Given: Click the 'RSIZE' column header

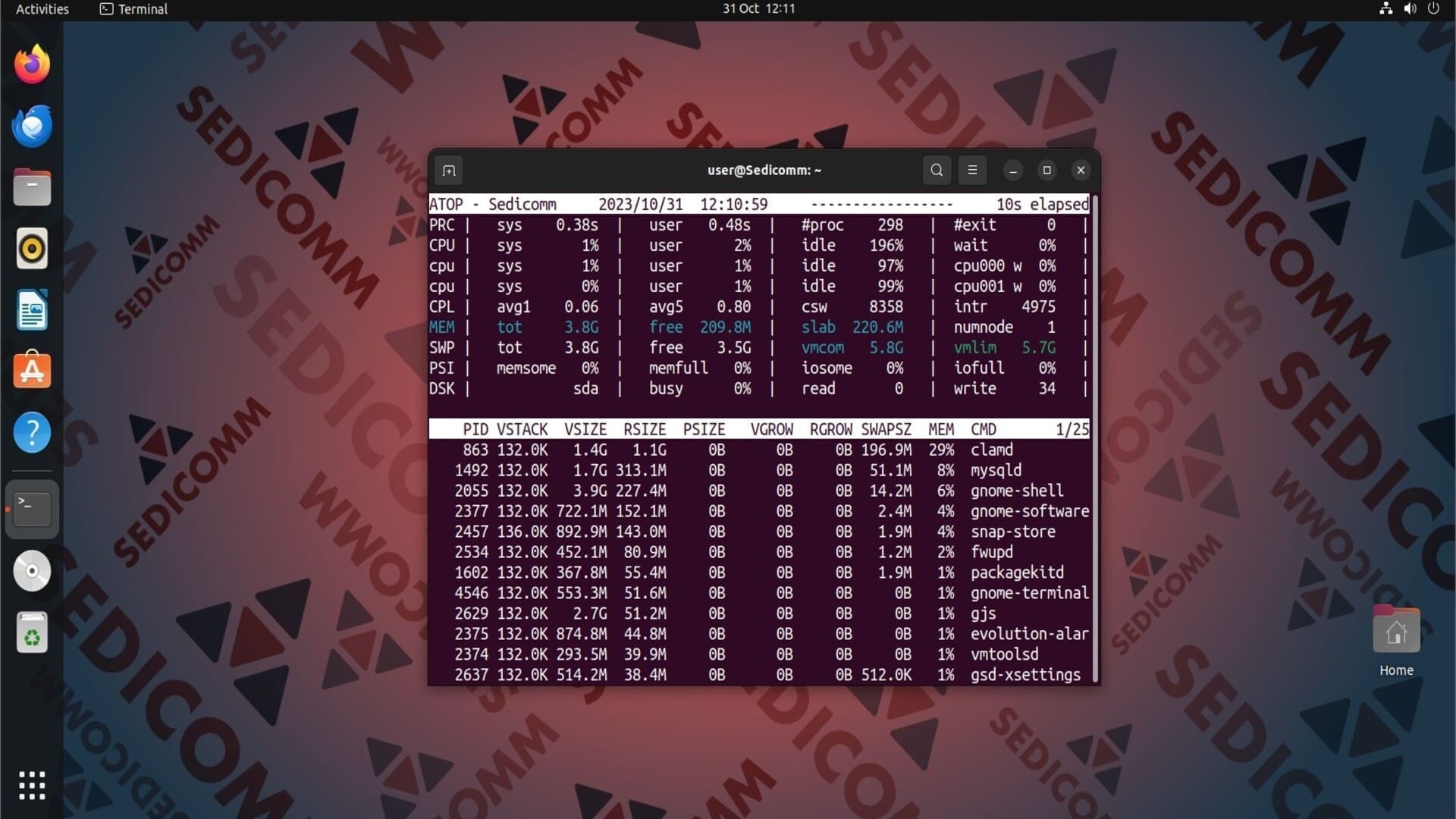Looking at the screenshot, I should tap(645, 429).
